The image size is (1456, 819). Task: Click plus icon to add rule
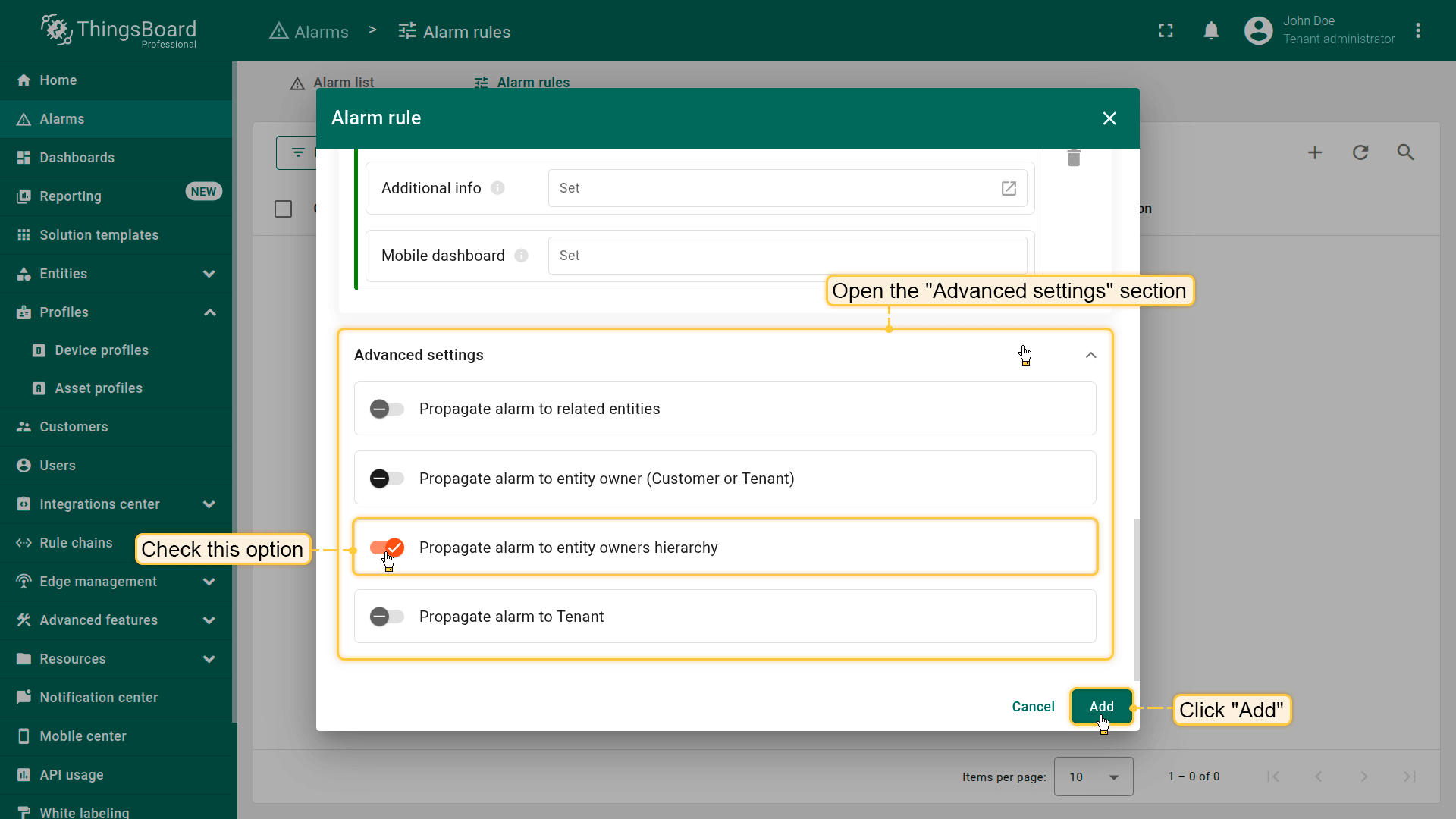click(1315, 152)
